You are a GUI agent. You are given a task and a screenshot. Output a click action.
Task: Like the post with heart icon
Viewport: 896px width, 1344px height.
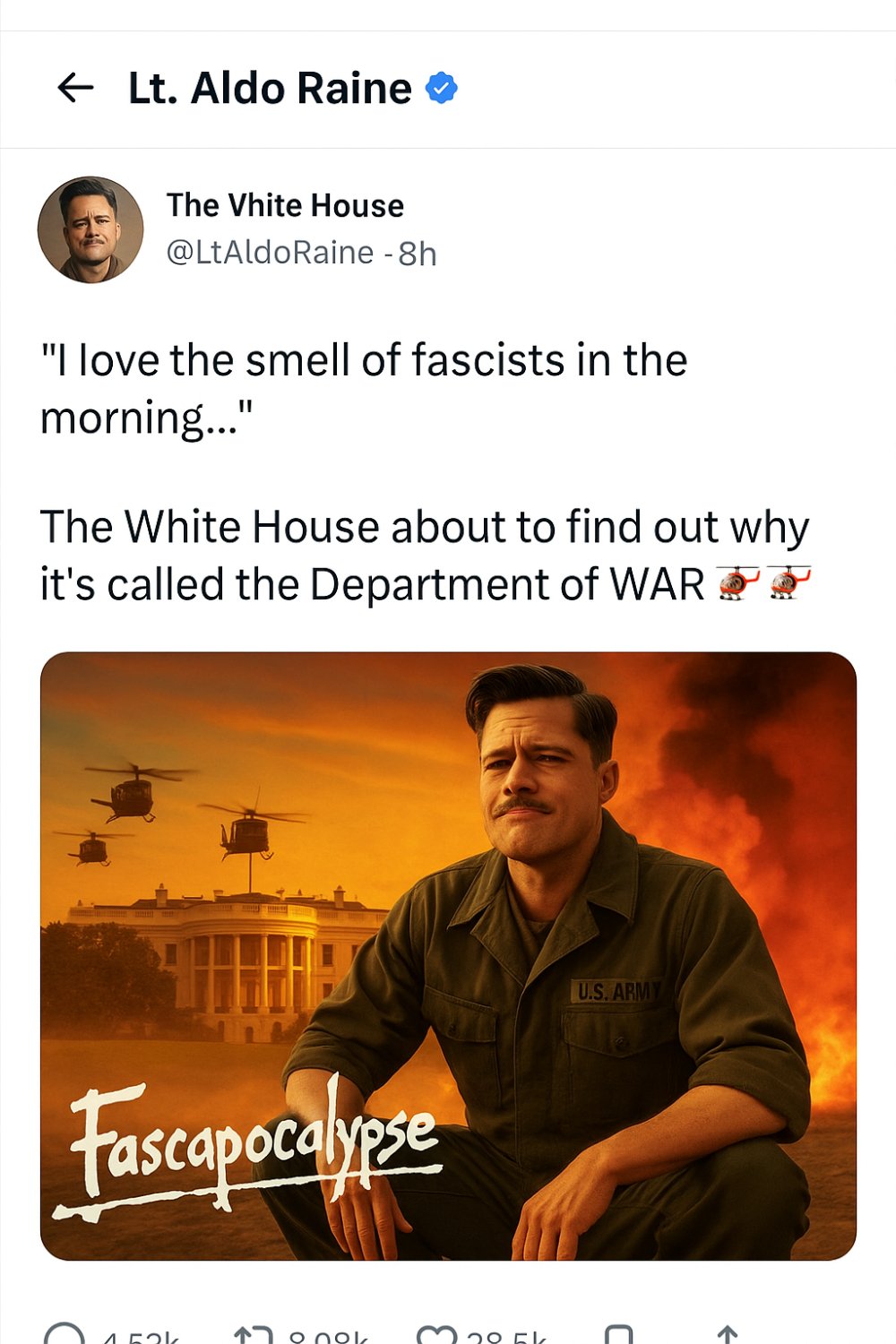coord(437,1337)
